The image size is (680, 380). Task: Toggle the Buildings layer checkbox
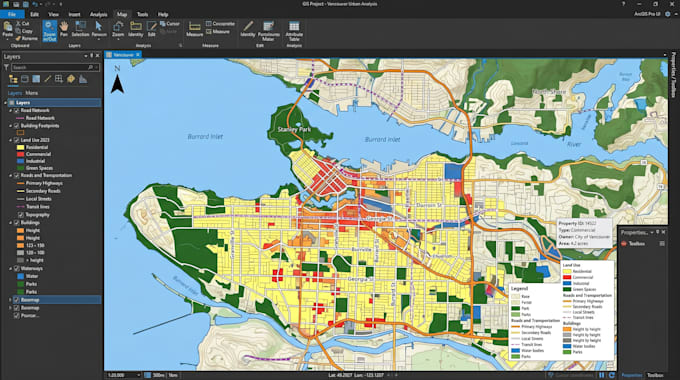(x=16, y=223)
